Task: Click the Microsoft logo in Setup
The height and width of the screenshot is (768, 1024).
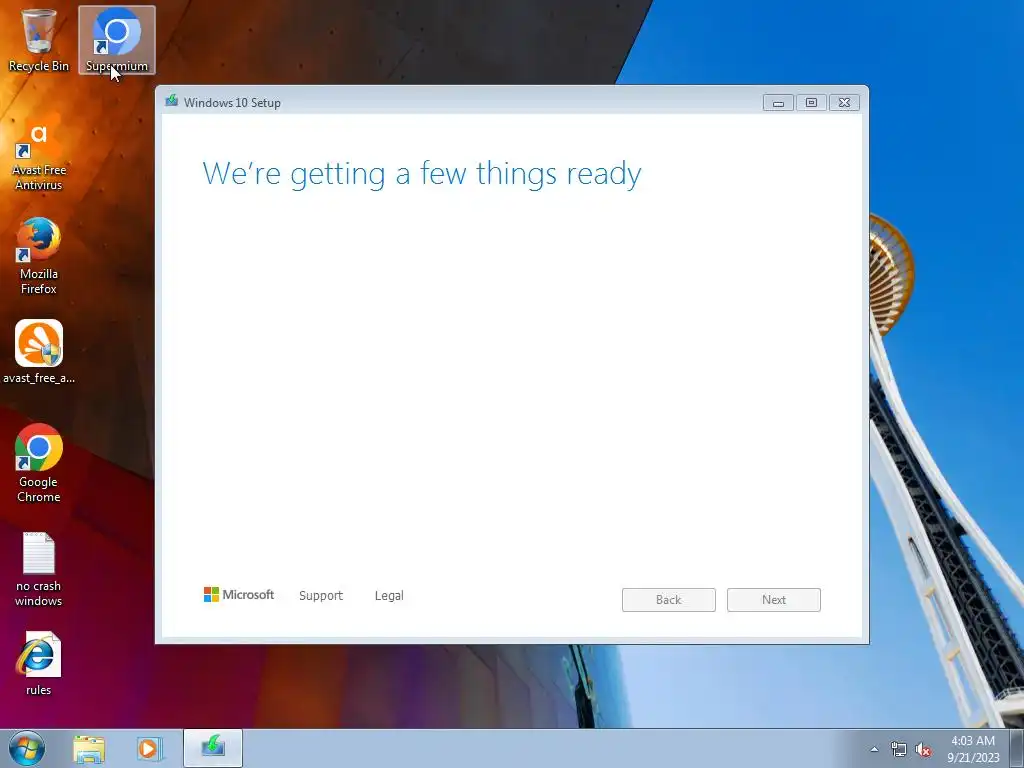Action: (x=239, y=594)
